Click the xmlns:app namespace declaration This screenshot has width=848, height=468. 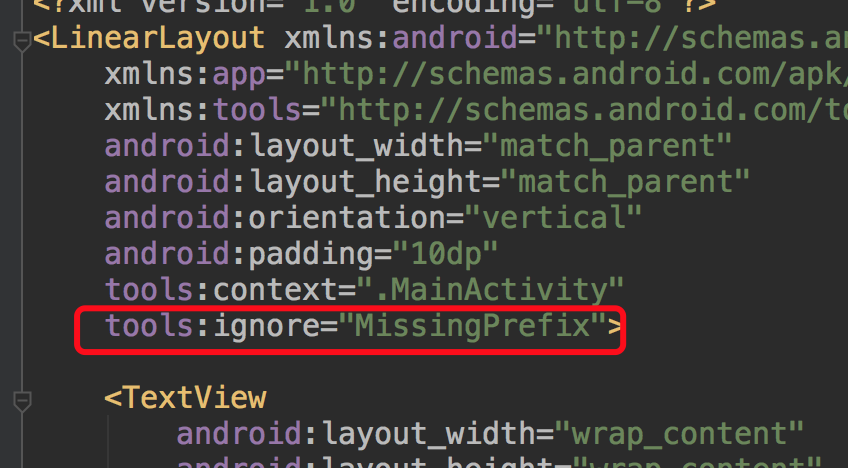click(185, 74)
